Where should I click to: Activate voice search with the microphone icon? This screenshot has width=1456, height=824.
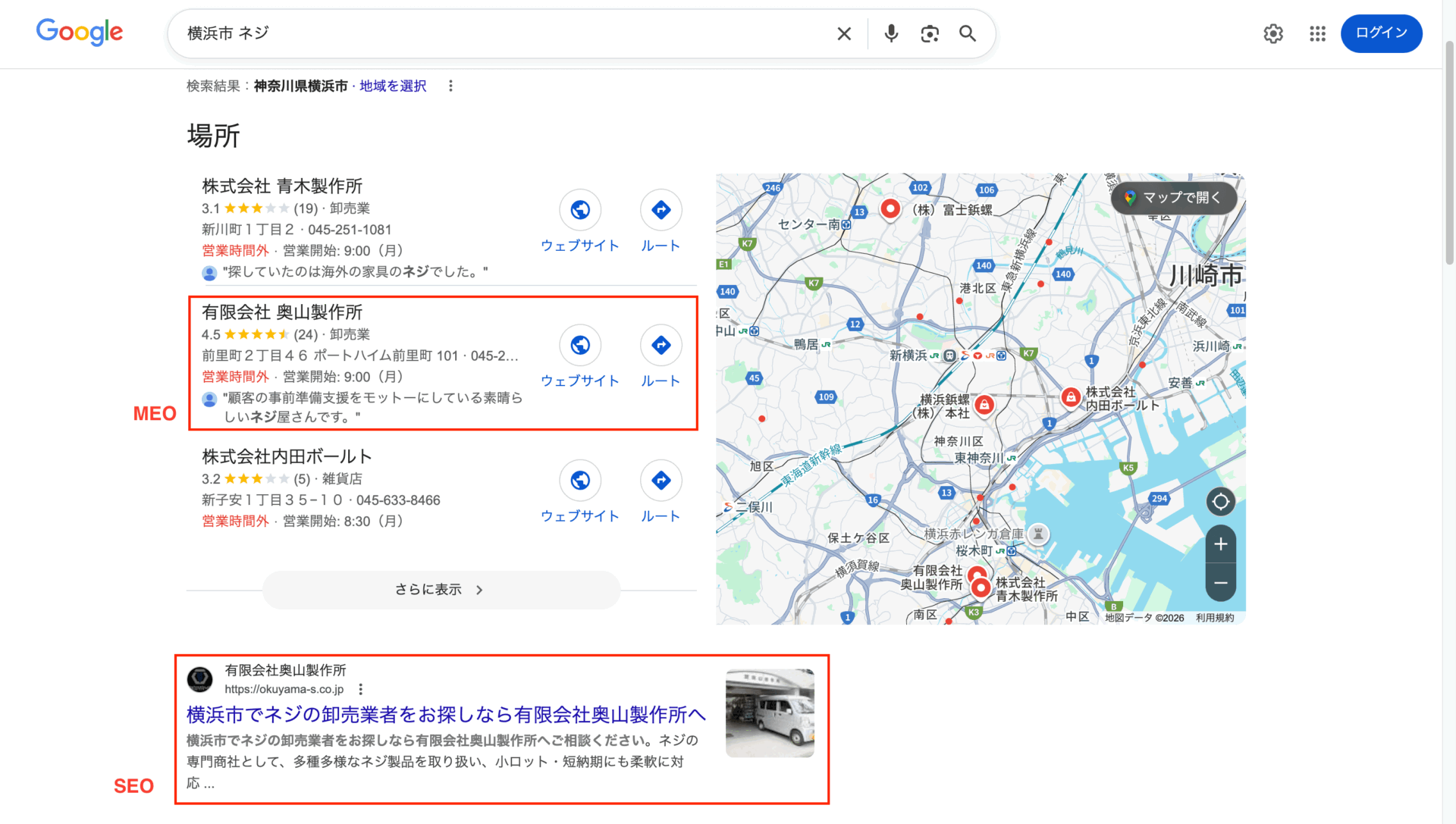tap(890, 33)
